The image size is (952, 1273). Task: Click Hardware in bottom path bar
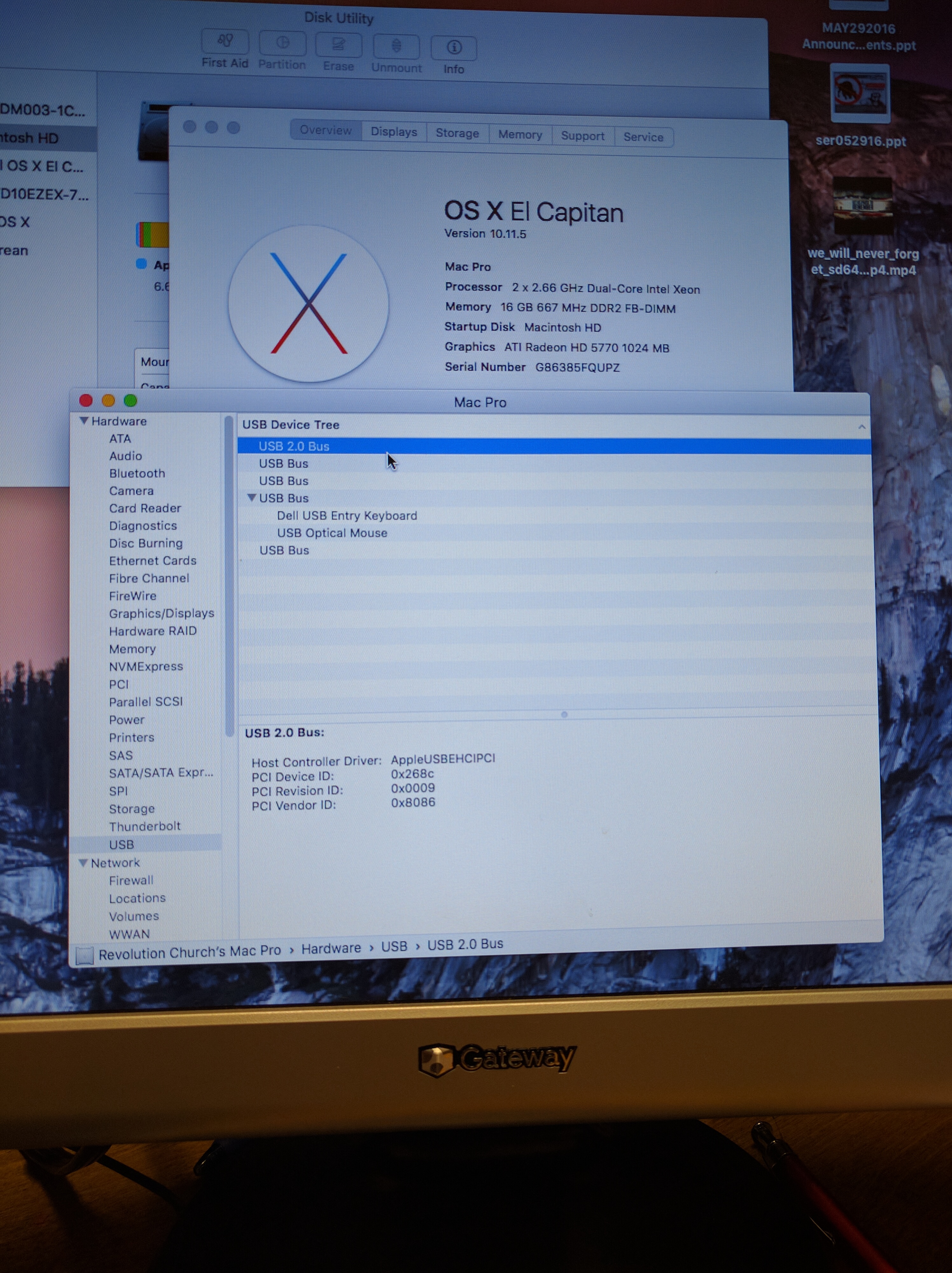point(331,948)
